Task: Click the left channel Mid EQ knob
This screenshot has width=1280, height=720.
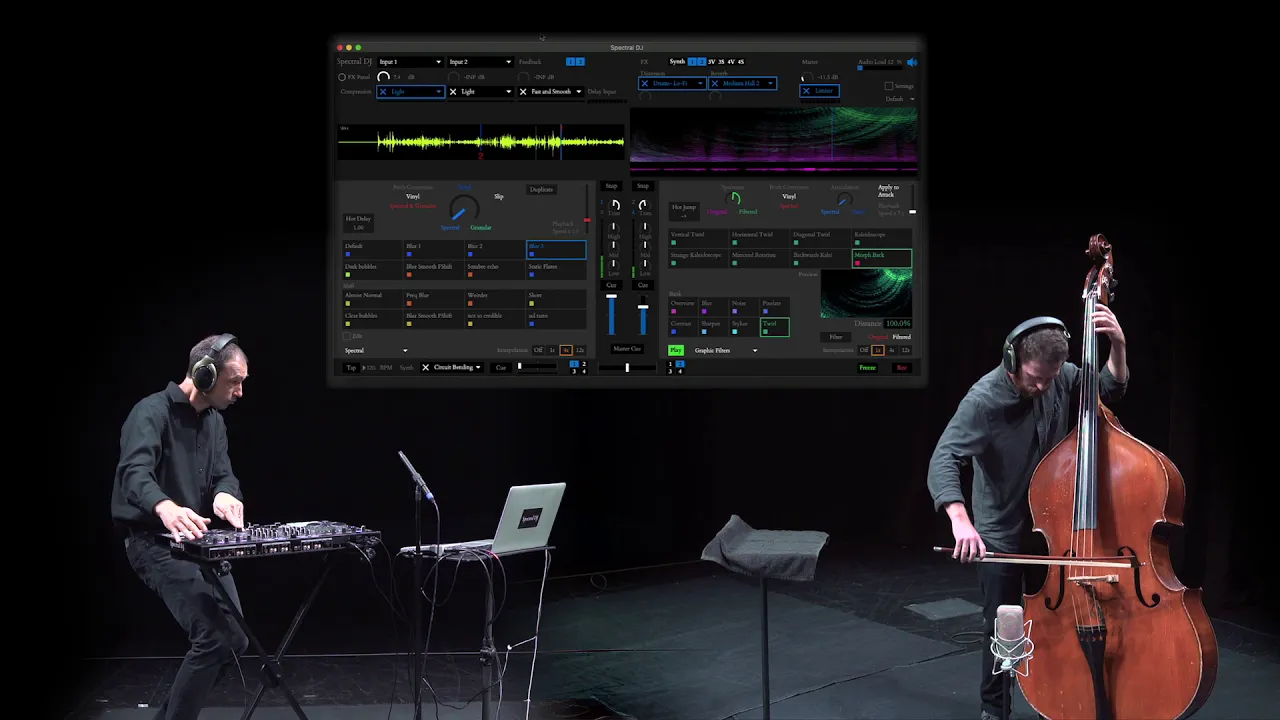Action: pyautogui.click(x=614, y=246)
